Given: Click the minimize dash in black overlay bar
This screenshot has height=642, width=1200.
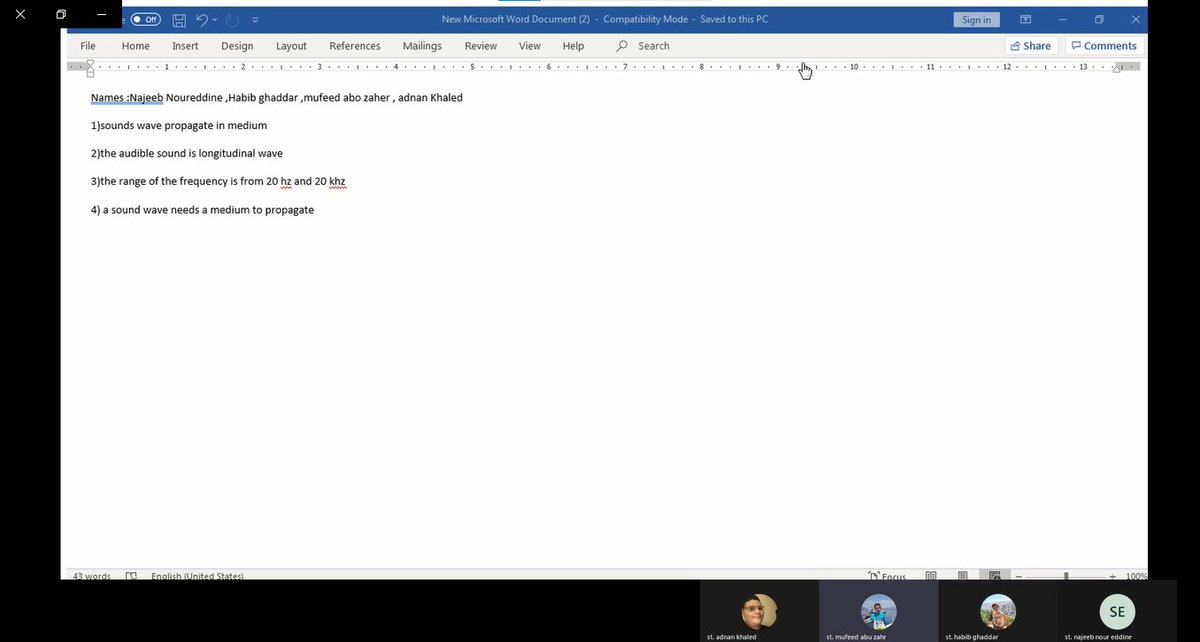Looking at the screenshot, I should coord(101,15).
